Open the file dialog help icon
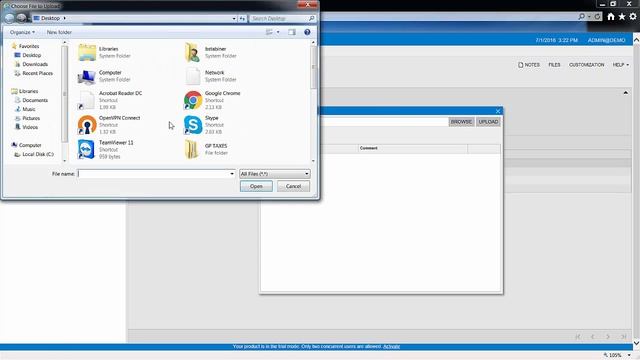 click(307, 32)
